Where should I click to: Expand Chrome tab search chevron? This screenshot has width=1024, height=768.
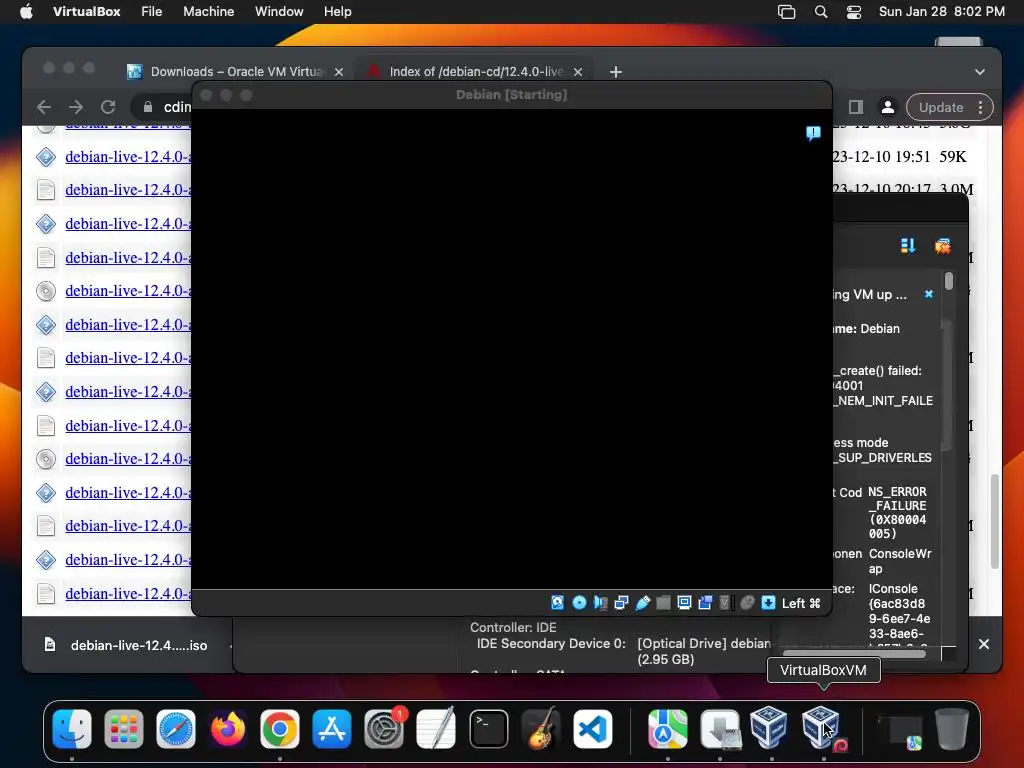(980, 72)
